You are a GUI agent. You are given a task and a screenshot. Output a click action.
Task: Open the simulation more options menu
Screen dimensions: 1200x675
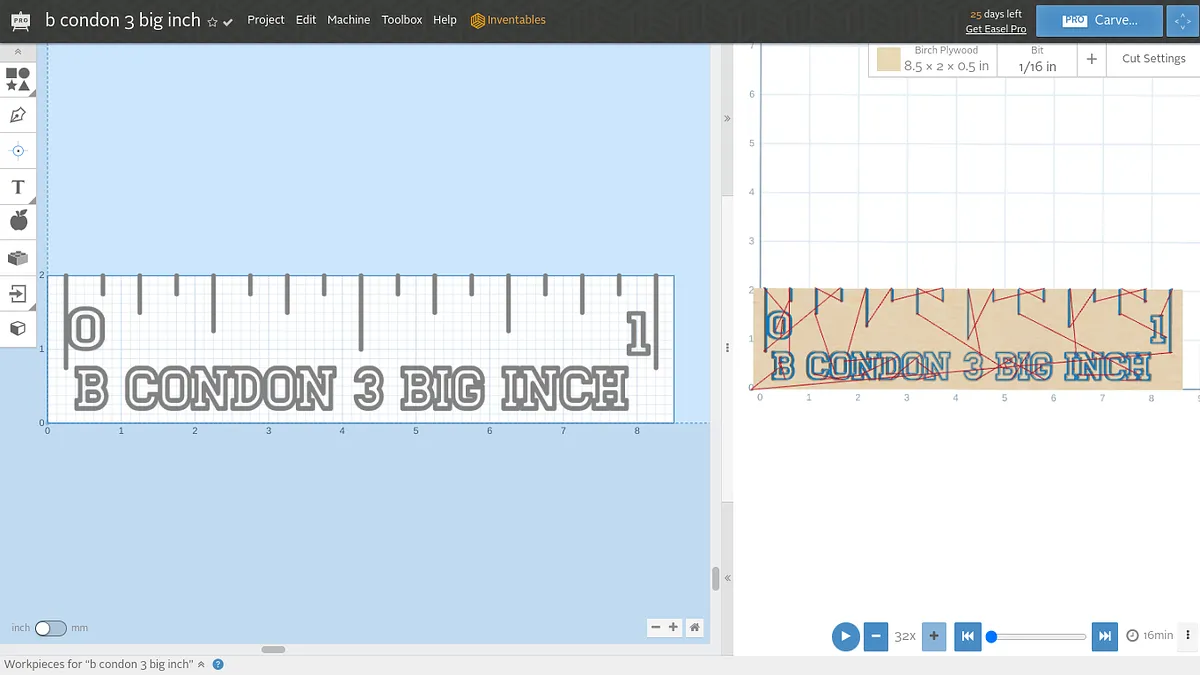coord(1187,635)
